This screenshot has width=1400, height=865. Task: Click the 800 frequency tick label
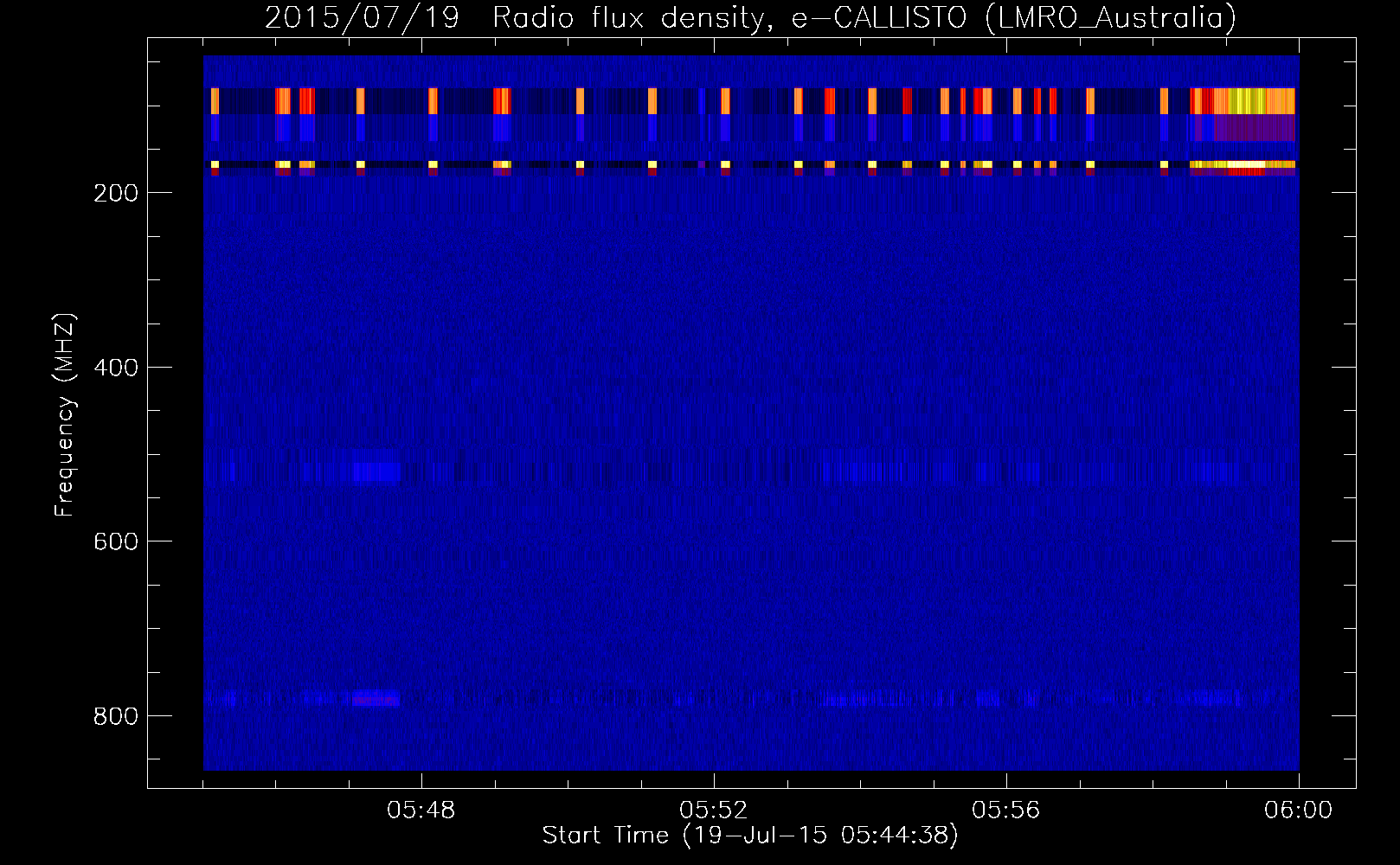[x=116, y=716]
